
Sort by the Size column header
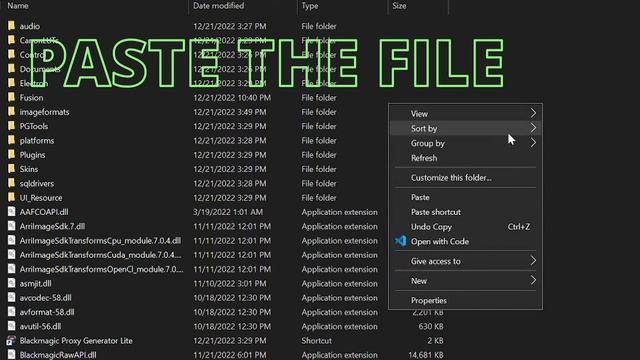399,6
